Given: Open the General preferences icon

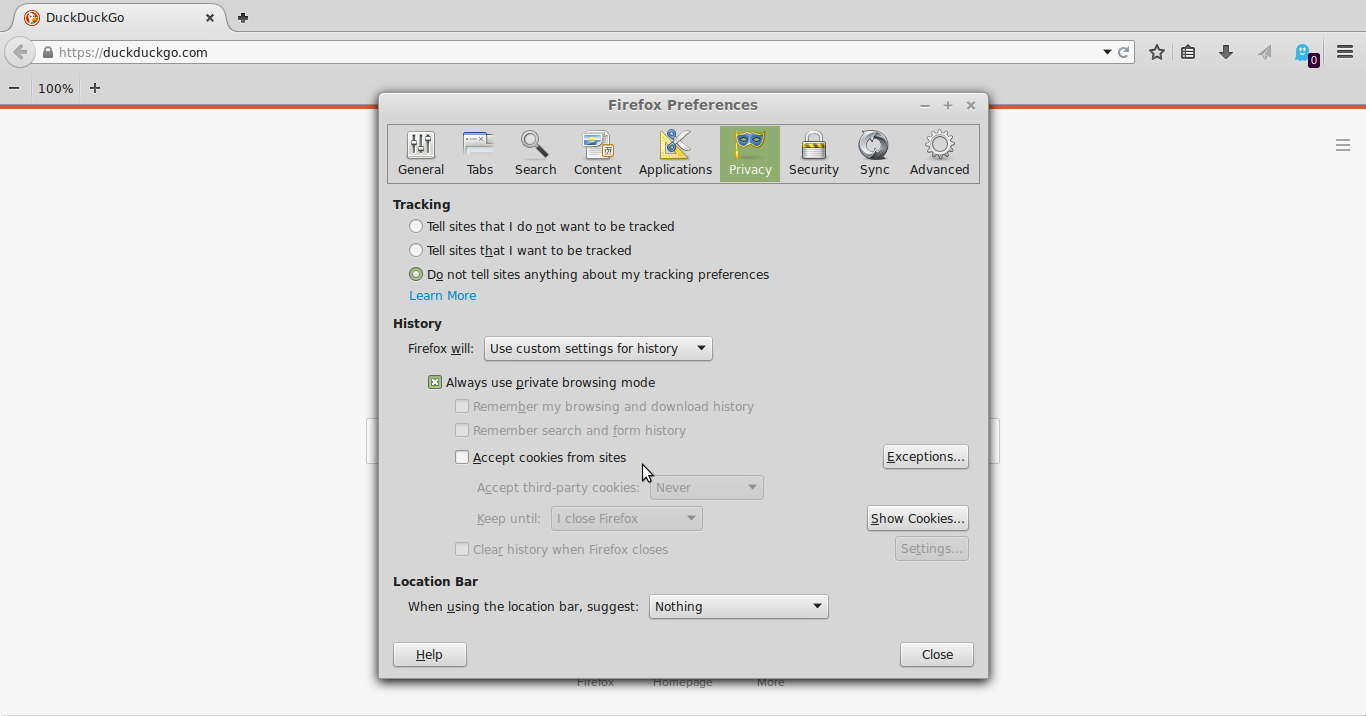Looking at the screenshot, I should [x=420, y=152].
